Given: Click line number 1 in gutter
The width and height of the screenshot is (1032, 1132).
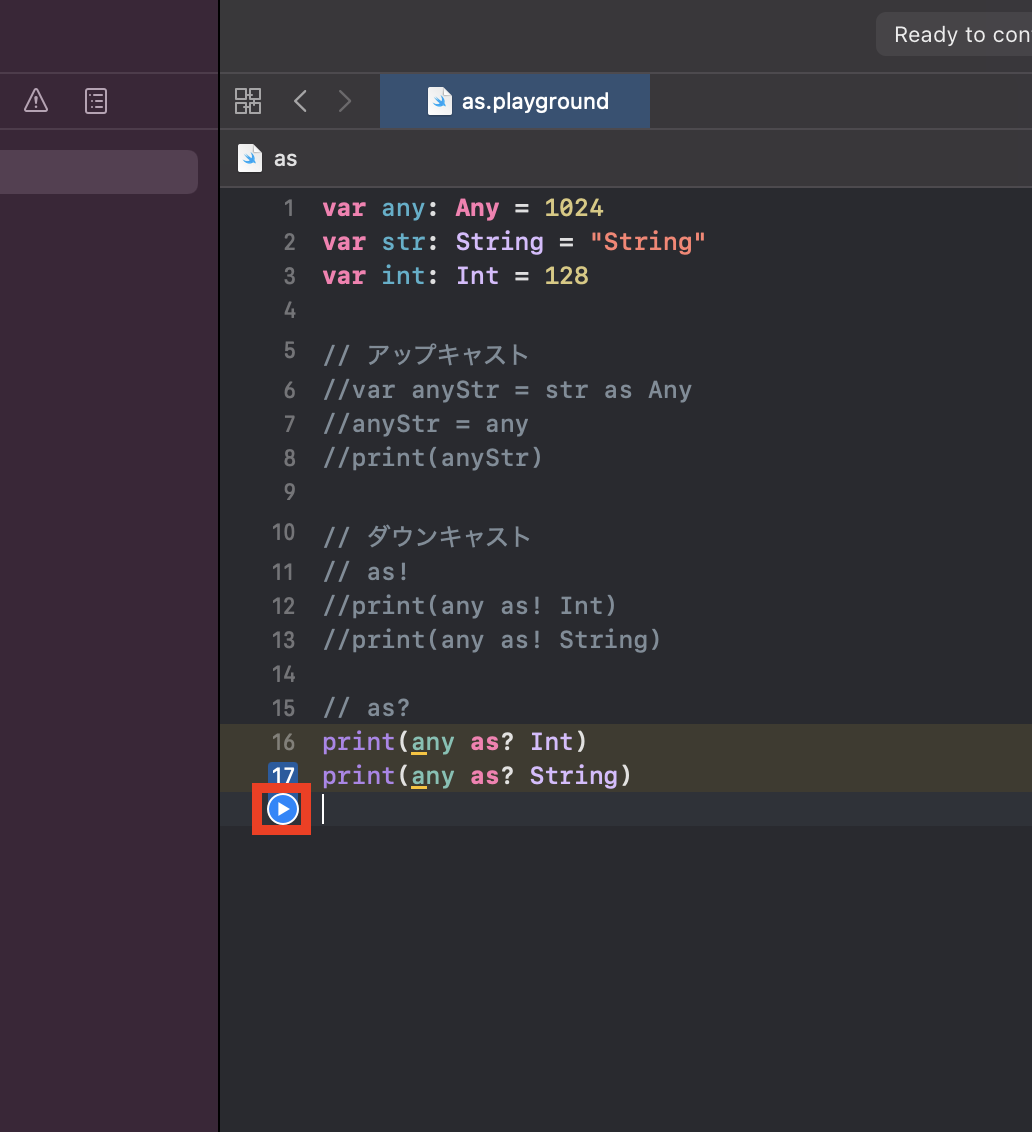Looking at the screenshot, I should (x=289, y=208).
